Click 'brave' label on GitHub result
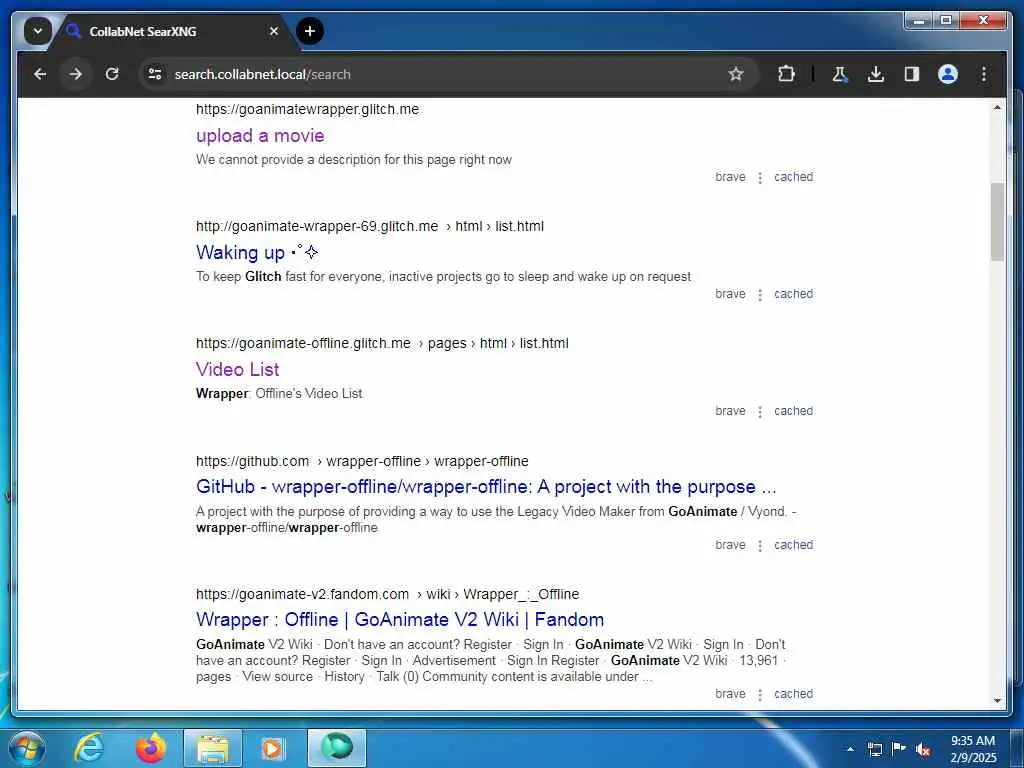1024x768 pixels. click(x=730, y=545)
